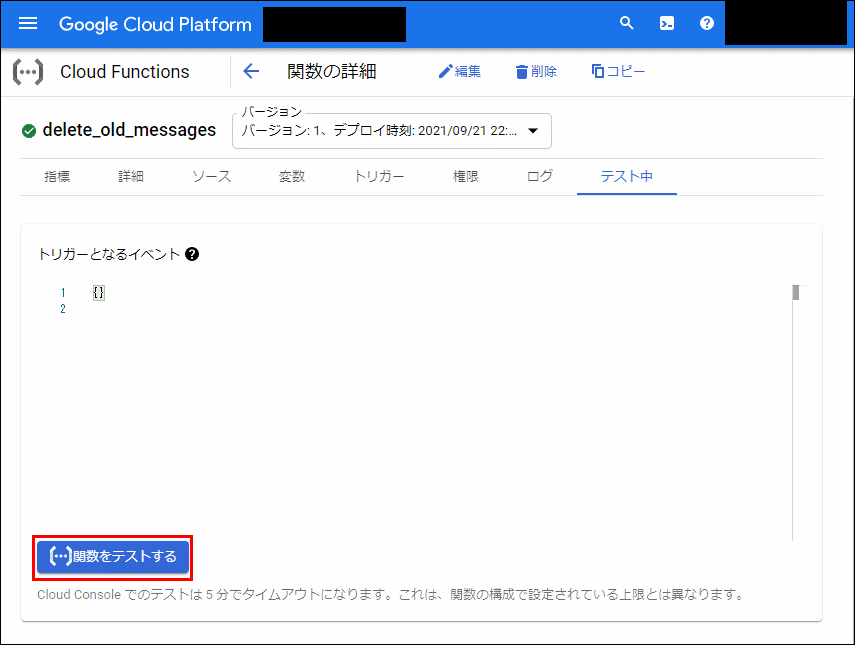Activate the Cloud Shell icon
Viewport: 855px width, 645px height.
666,23
